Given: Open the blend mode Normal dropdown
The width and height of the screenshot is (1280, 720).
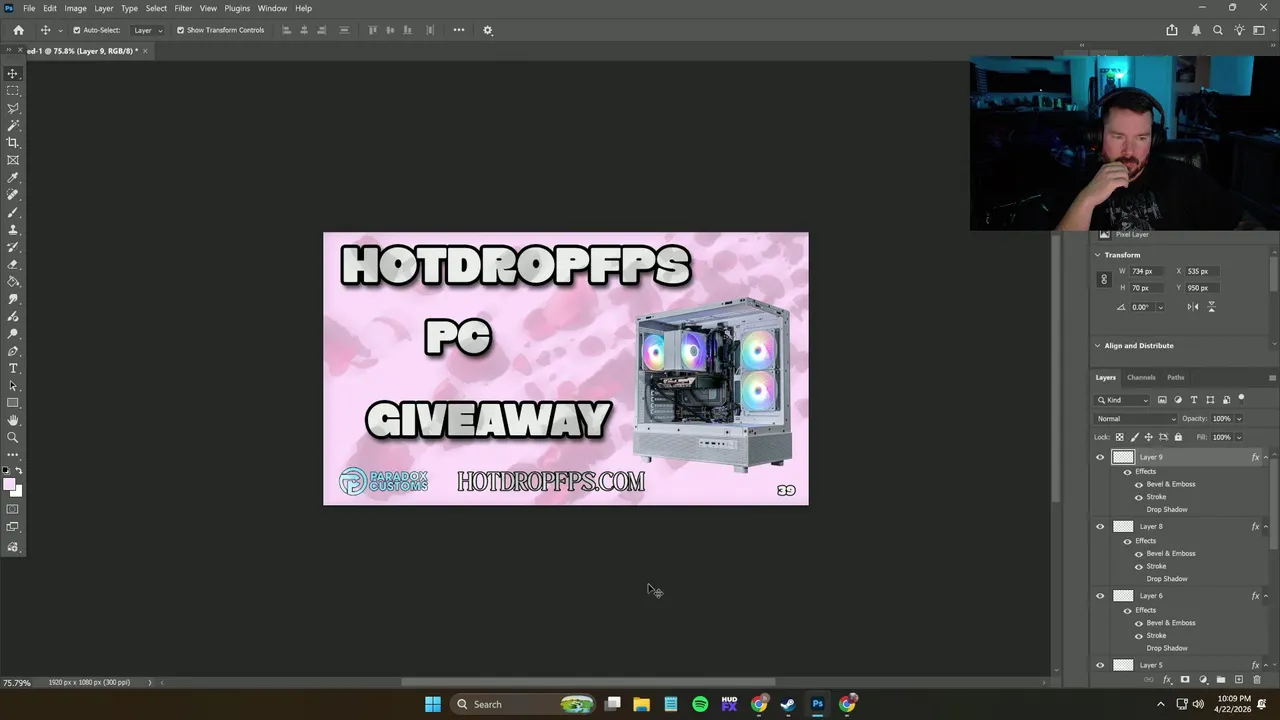Looking at the screenshot, I should click(x=1136, y=419).
